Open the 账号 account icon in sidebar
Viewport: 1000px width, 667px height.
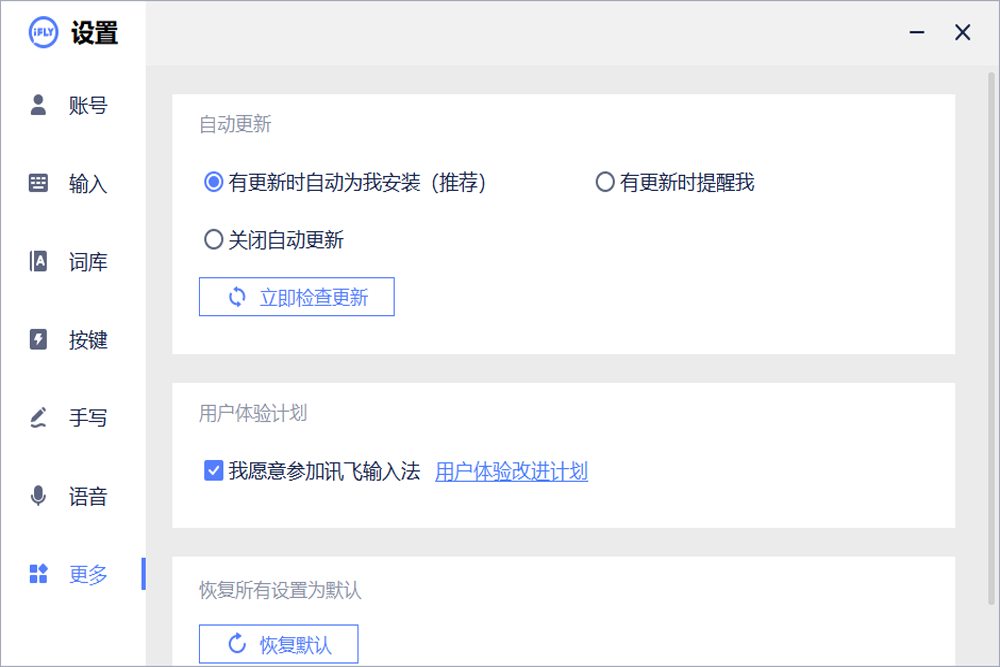[x=39, y=105]
